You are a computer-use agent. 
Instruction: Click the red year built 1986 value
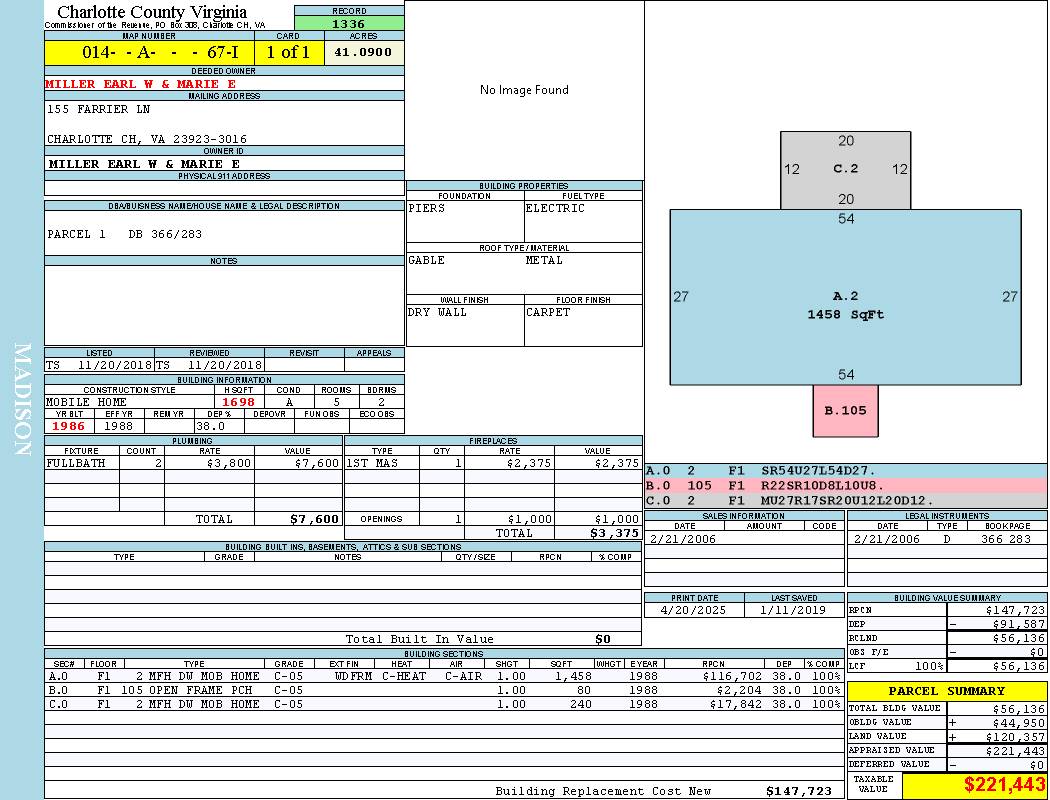click(70, 426)
